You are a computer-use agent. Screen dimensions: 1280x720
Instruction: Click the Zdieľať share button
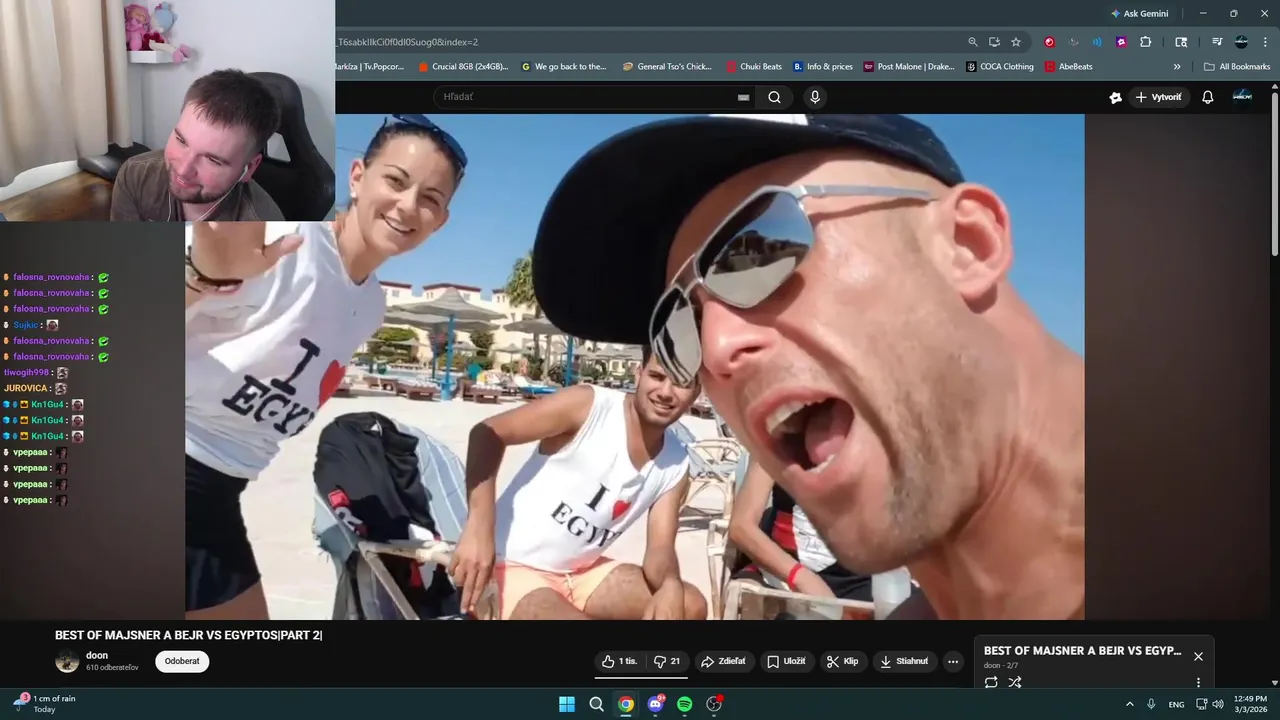[x=723, y=661]
